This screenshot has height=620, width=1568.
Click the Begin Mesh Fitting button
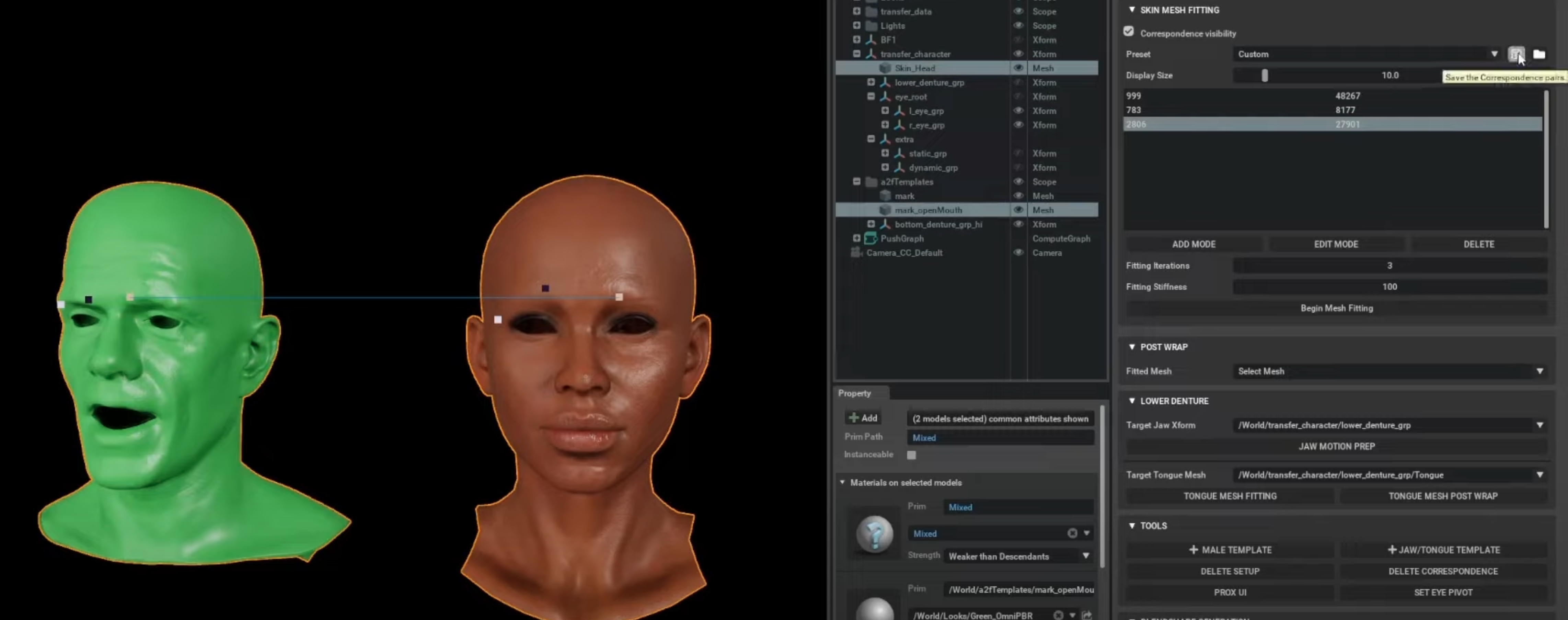(x=1336, y=308)
